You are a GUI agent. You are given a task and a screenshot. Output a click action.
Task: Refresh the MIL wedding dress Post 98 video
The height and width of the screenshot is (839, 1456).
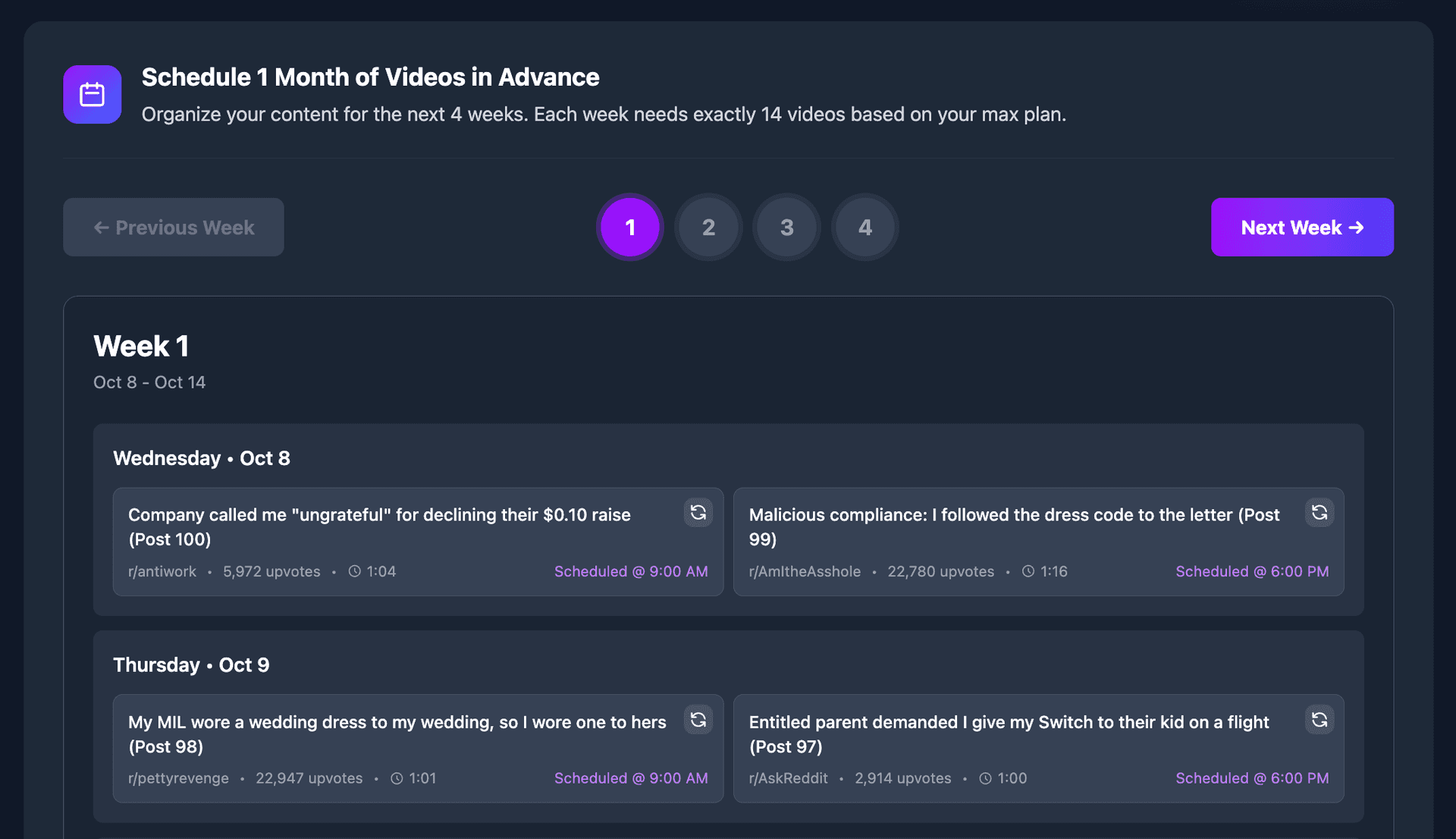[698, 720]
